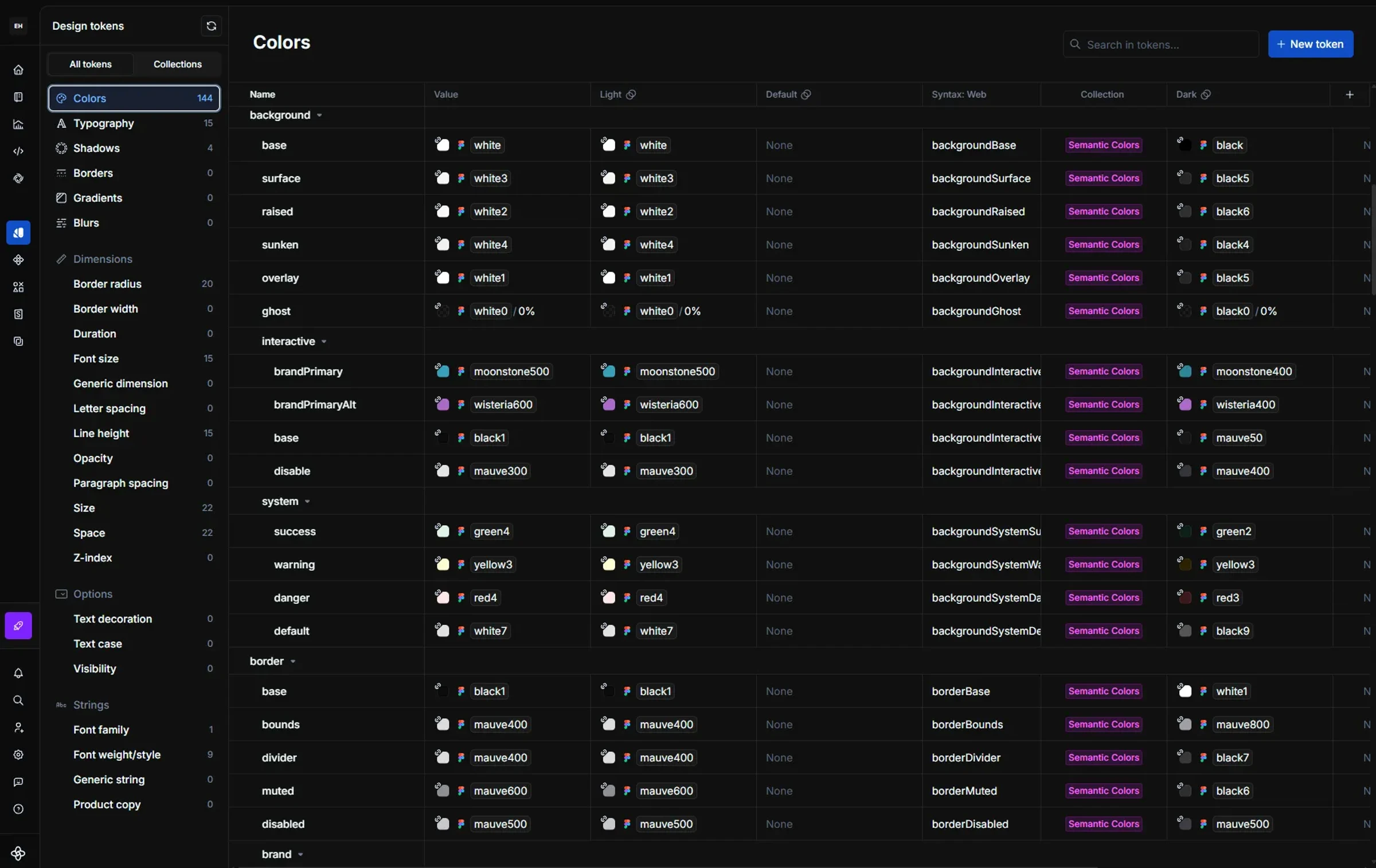Image resolution: width=1376 pixels, height=868 pixels.
Task: Open the code brackets icon in sidebar
Action: click(18, 151)
